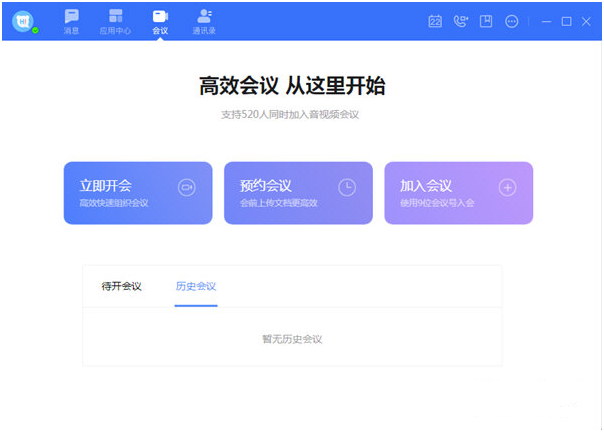Schedule a meeting via 预约会议 card
604x437 pixels.
(x=298, y=193)
